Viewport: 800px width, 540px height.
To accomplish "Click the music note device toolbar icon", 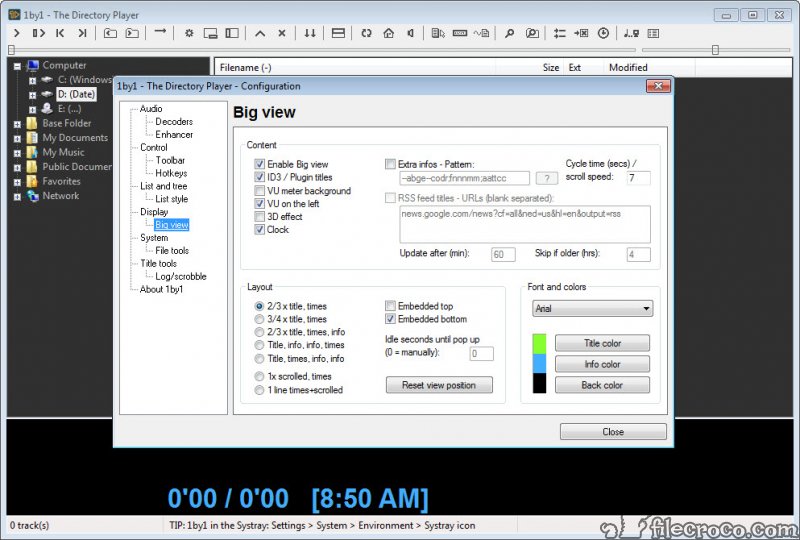I will (x=631, y=33).
